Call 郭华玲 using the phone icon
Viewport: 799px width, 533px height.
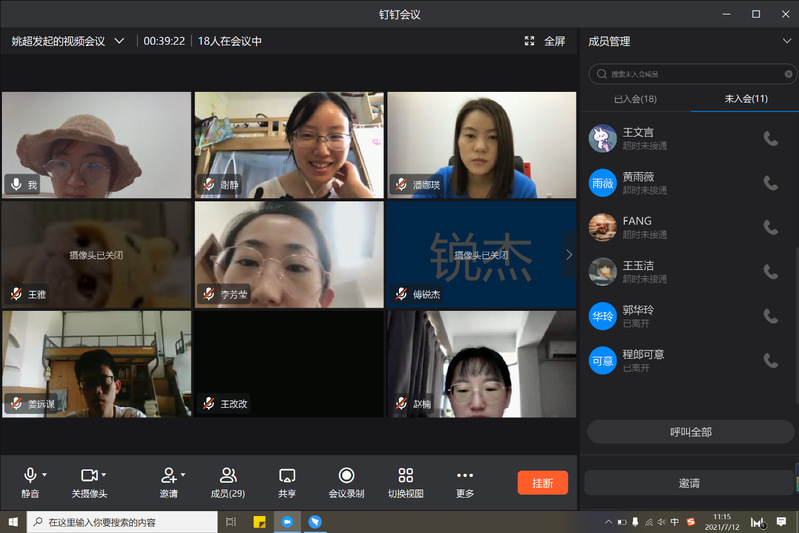click(770, 316)
